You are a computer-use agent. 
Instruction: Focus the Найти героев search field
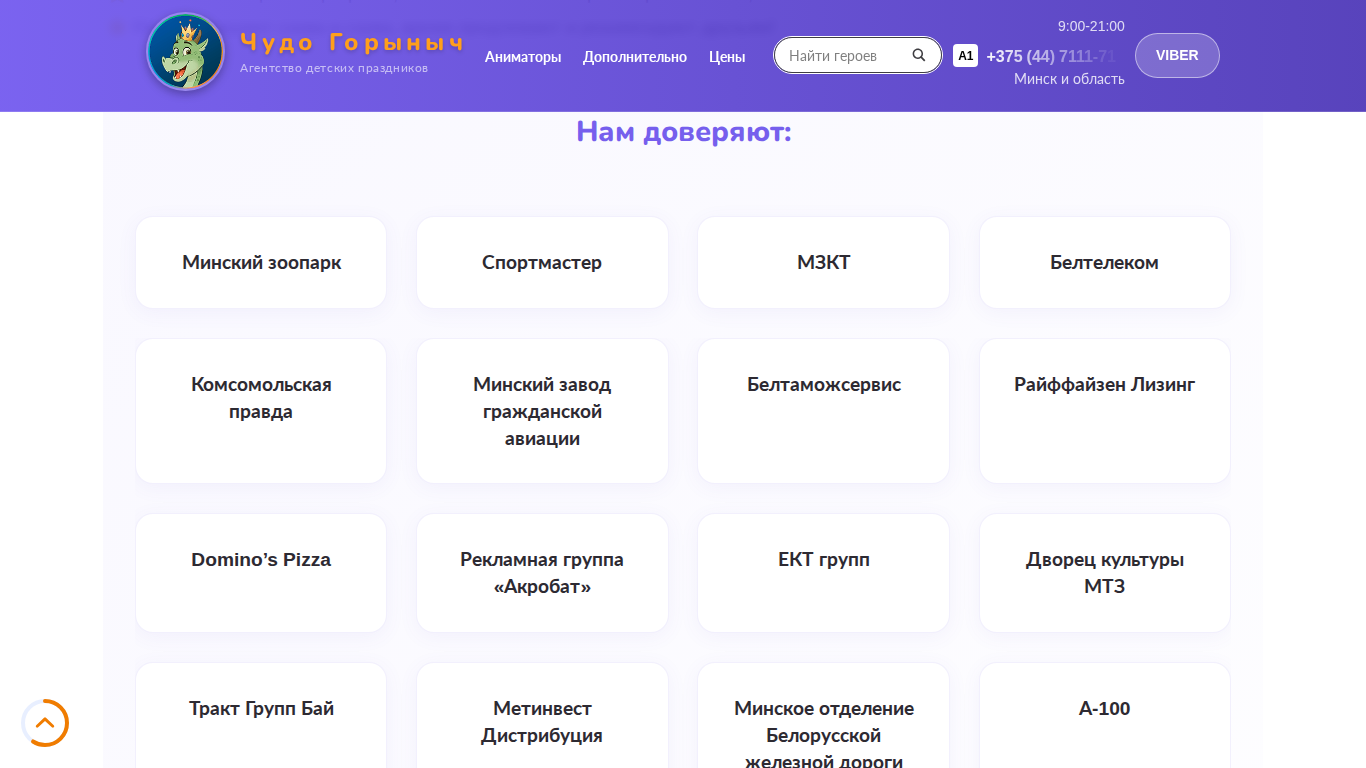coord(857,55)
